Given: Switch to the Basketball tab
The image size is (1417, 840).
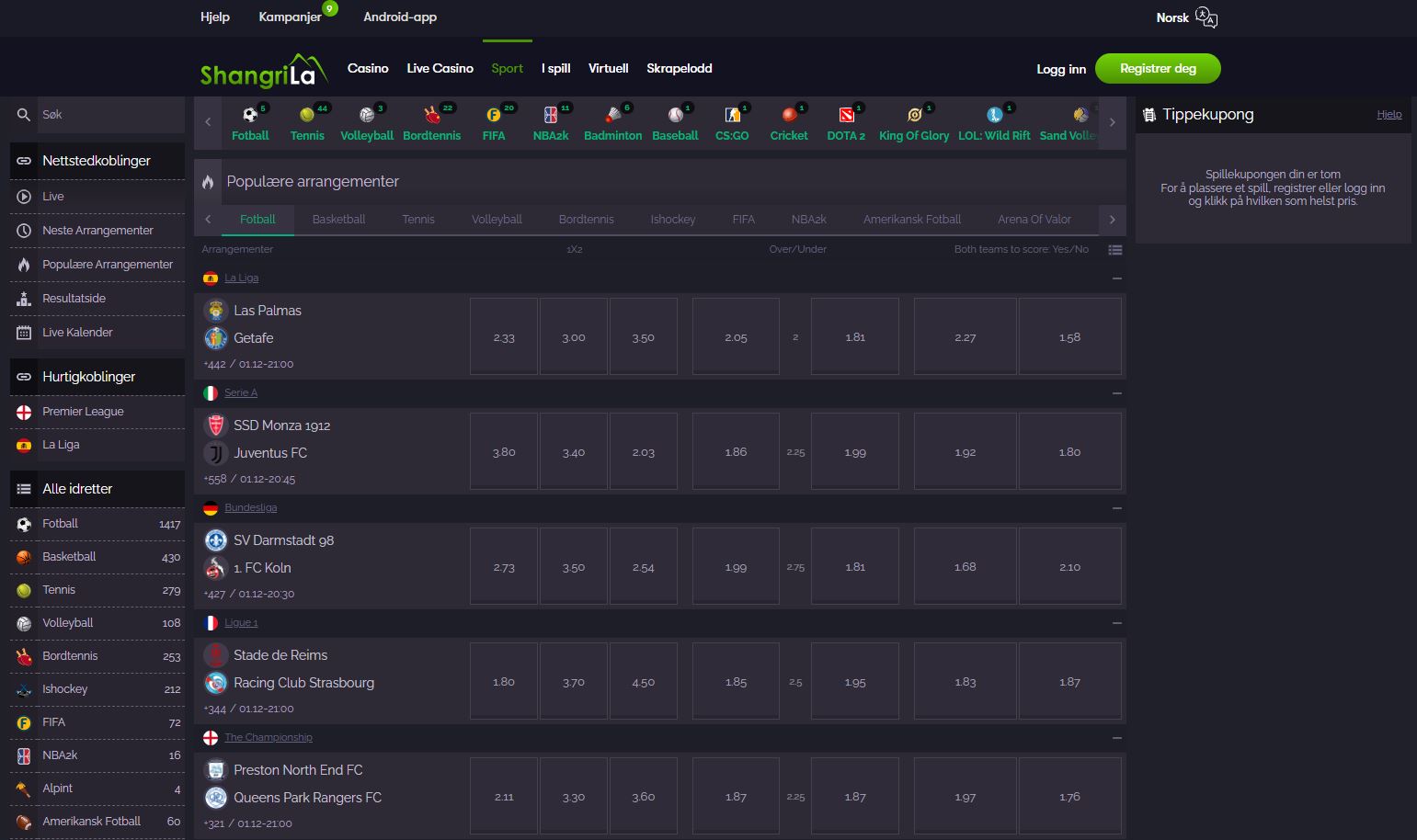Looking at the screenshot, I should click(338, 220).
